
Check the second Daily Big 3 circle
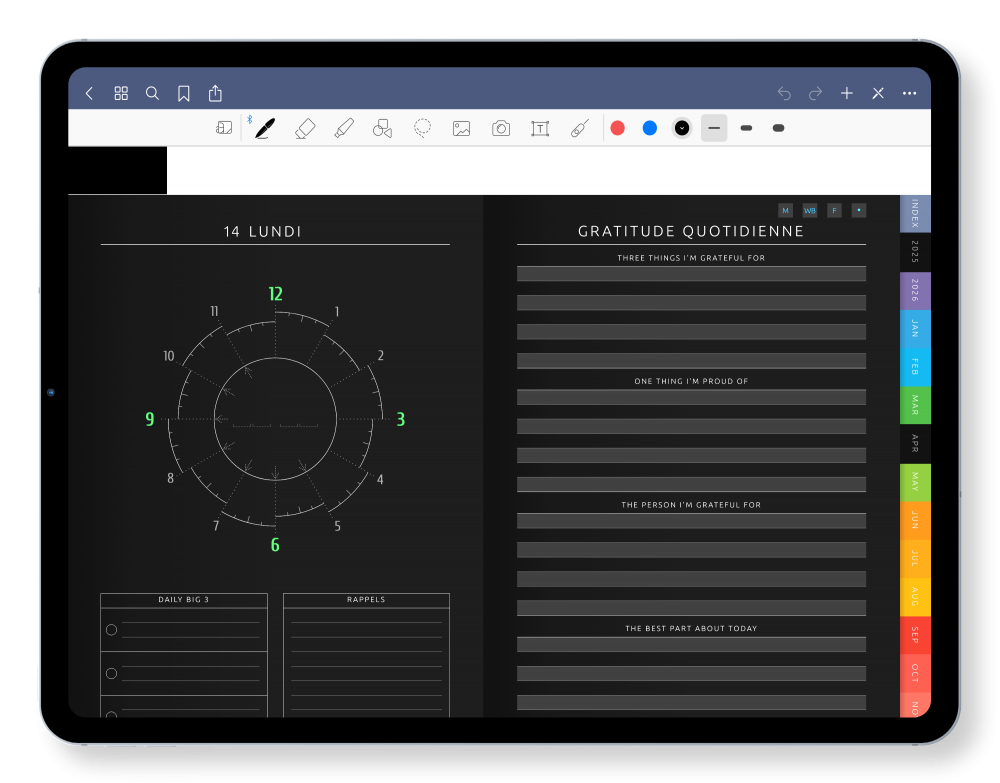(112, 673)
